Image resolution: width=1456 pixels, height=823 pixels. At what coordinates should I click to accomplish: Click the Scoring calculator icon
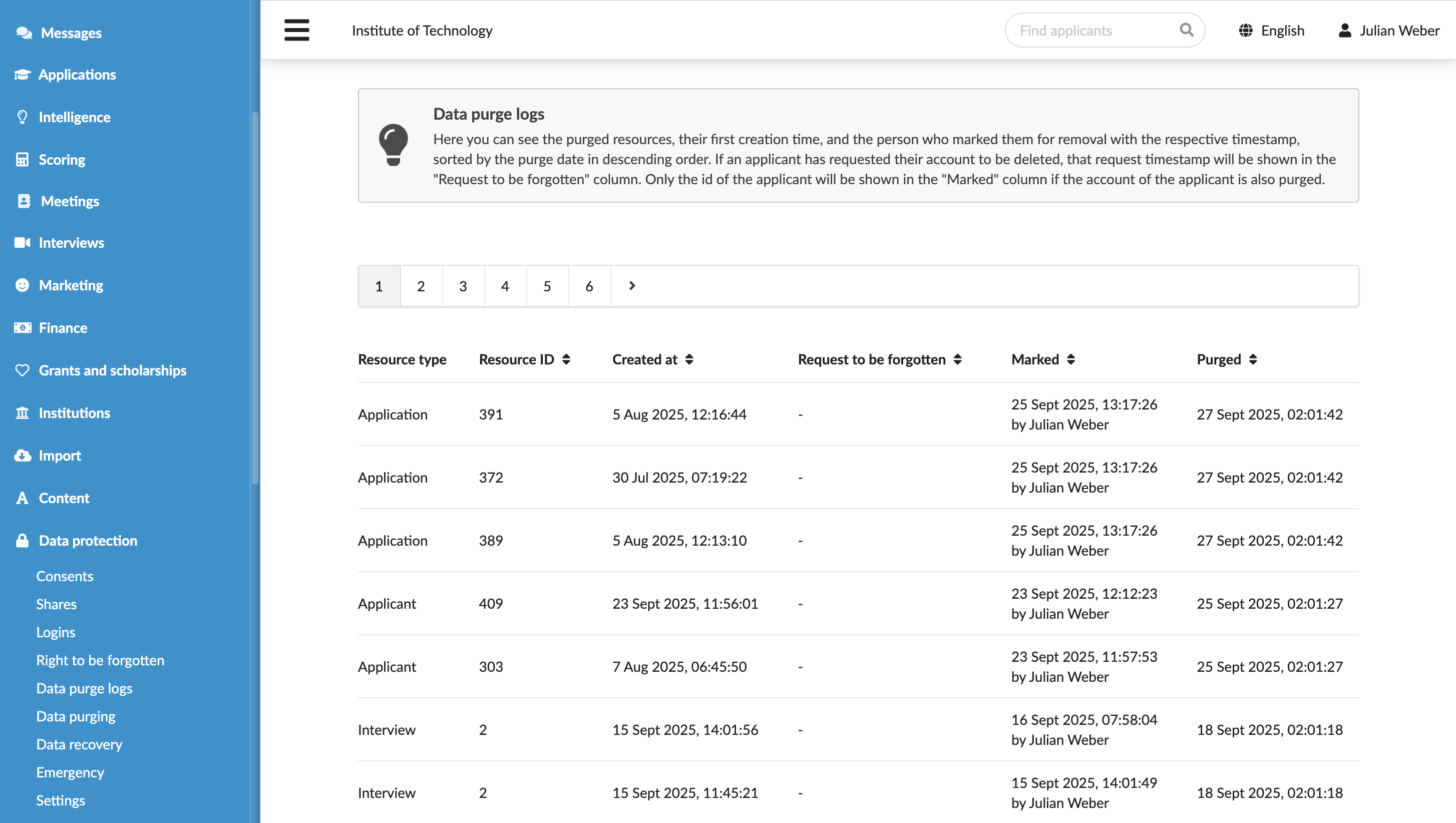click(x=22, y=159)
